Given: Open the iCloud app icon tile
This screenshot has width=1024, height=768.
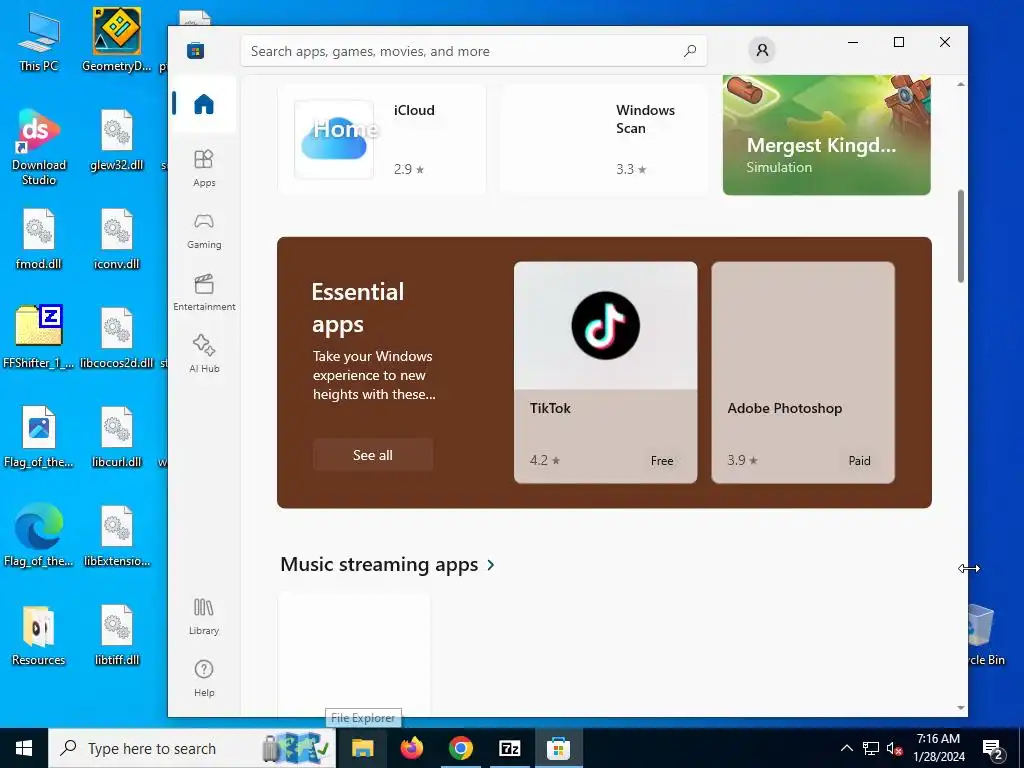Looking at the screenshot, I should [334, 139].
